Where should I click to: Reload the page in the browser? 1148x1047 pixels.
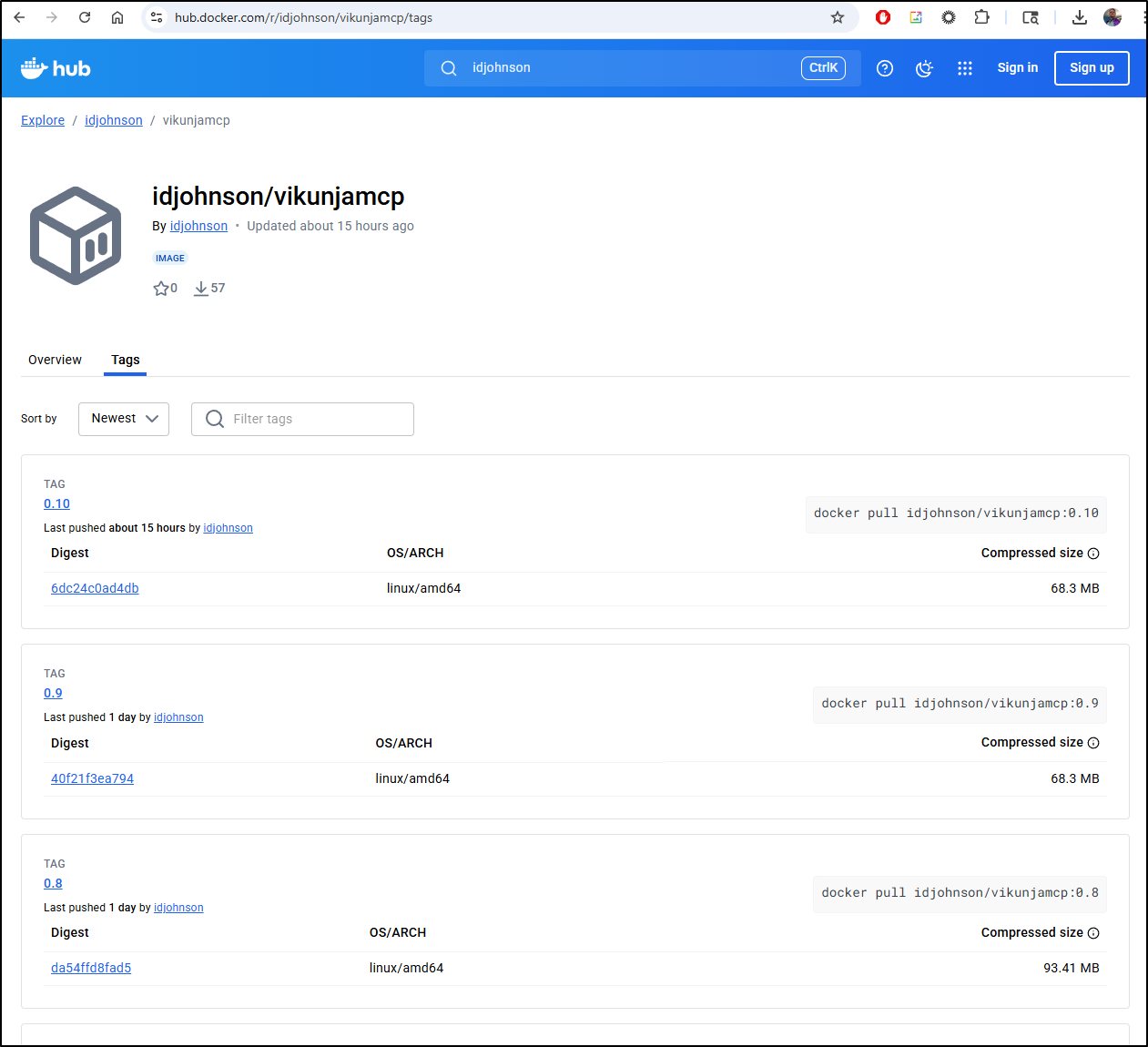click(85, 17)
